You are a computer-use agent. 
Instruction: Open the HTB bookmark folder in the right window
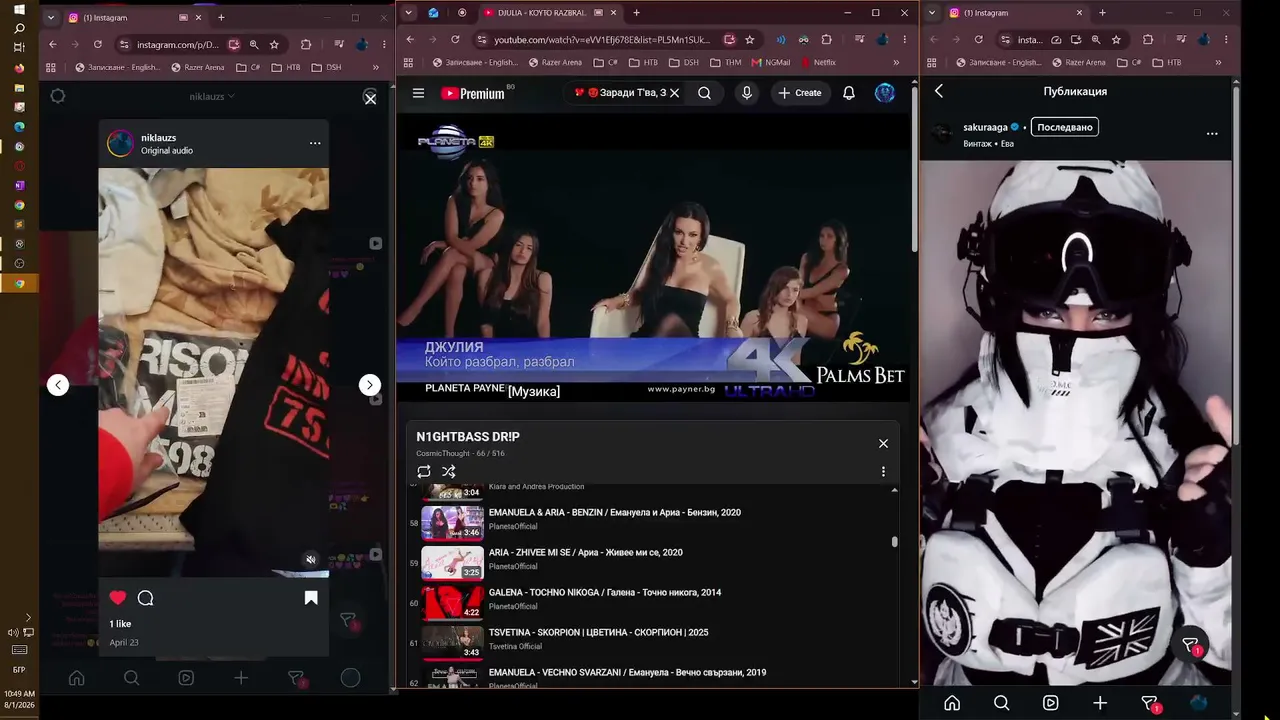(x=1167, y=62)
